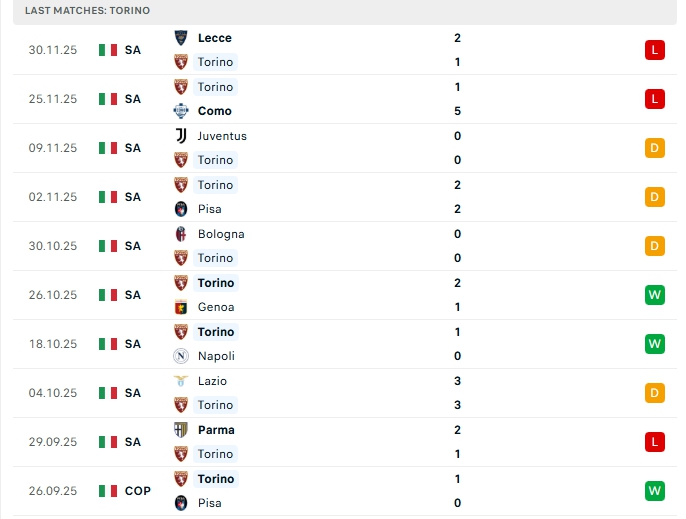Click the Como club crest icon

point(181,111)
